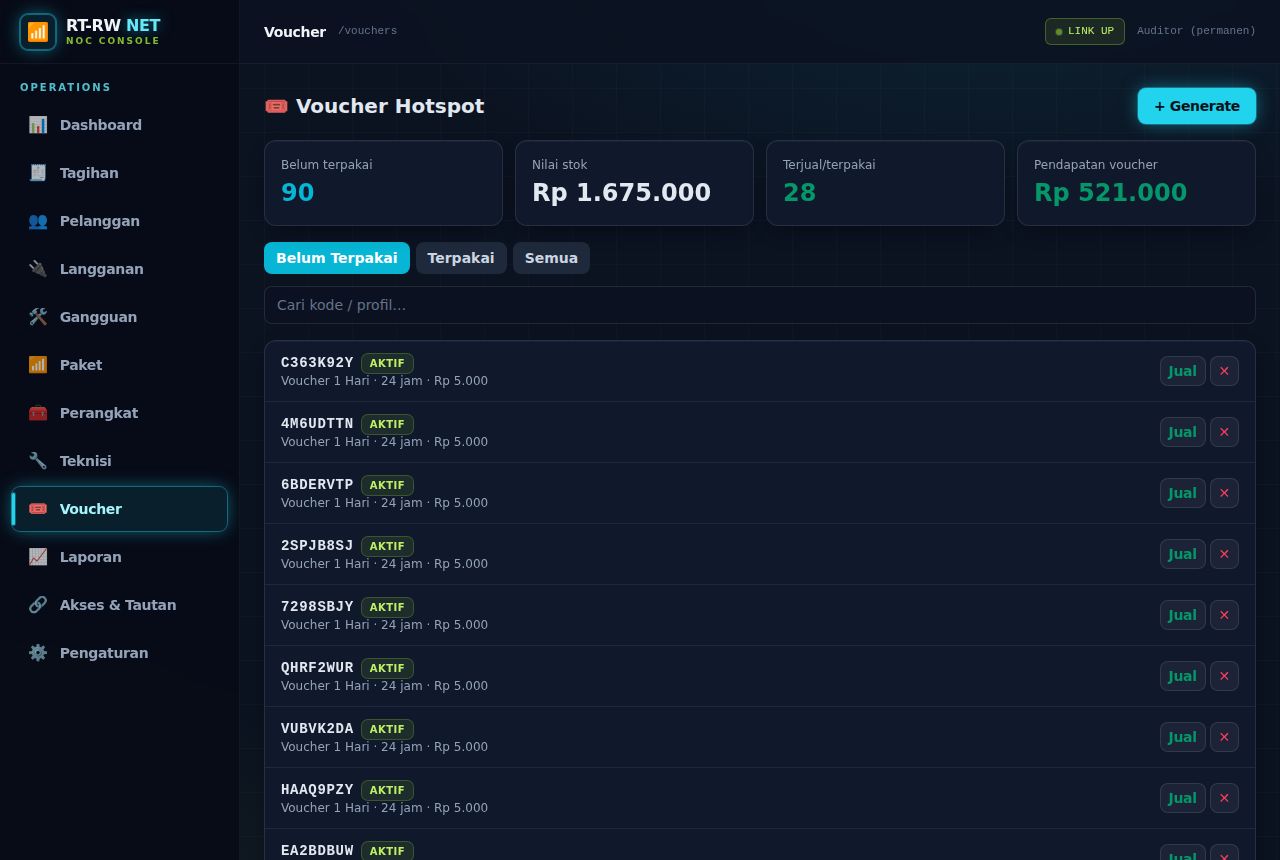Image resolution: width=1280 pixels, height=860 pixels.
Task: Click the Laporan chart icon
Action: pos(38,557)
